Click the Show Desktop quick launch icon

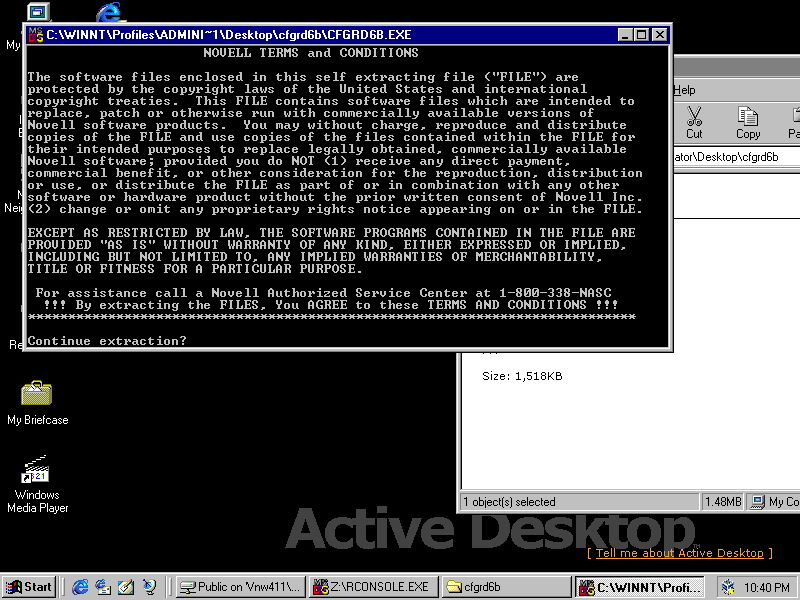pyautogui.click(x=126, y=587)
